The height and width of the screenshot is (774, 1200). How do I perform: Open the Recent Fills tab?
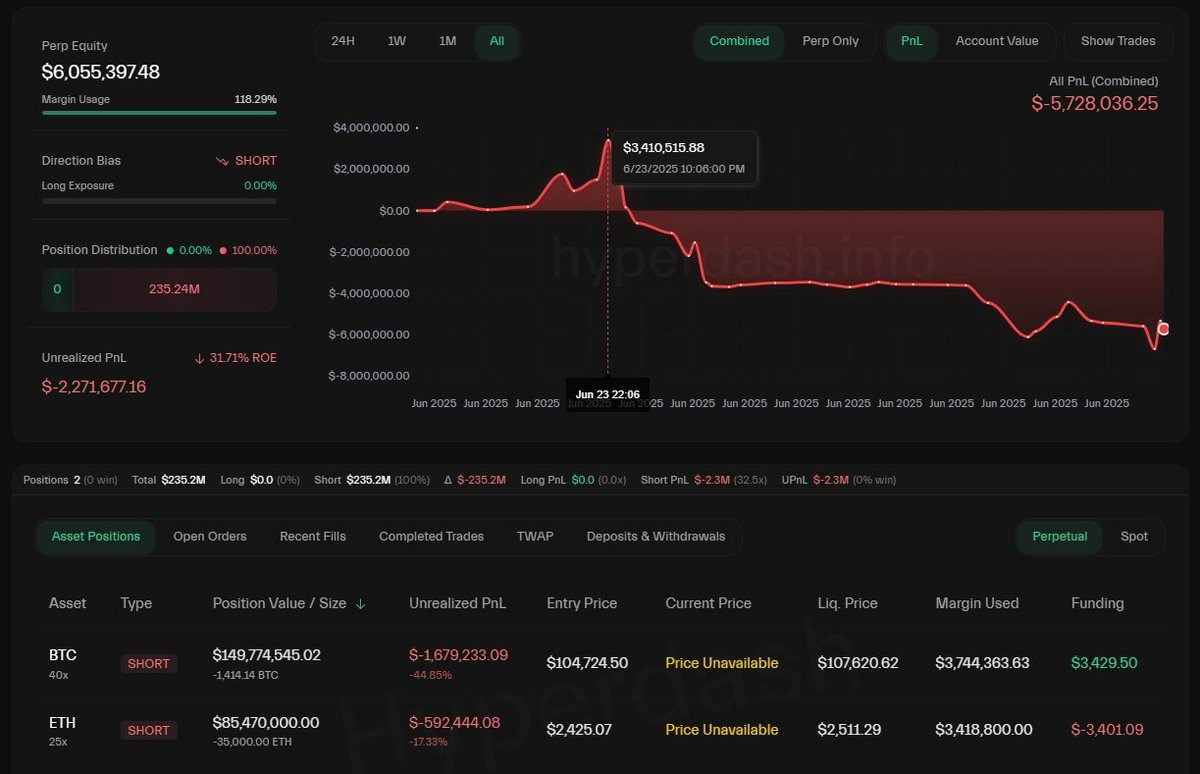tap(313, 536)
